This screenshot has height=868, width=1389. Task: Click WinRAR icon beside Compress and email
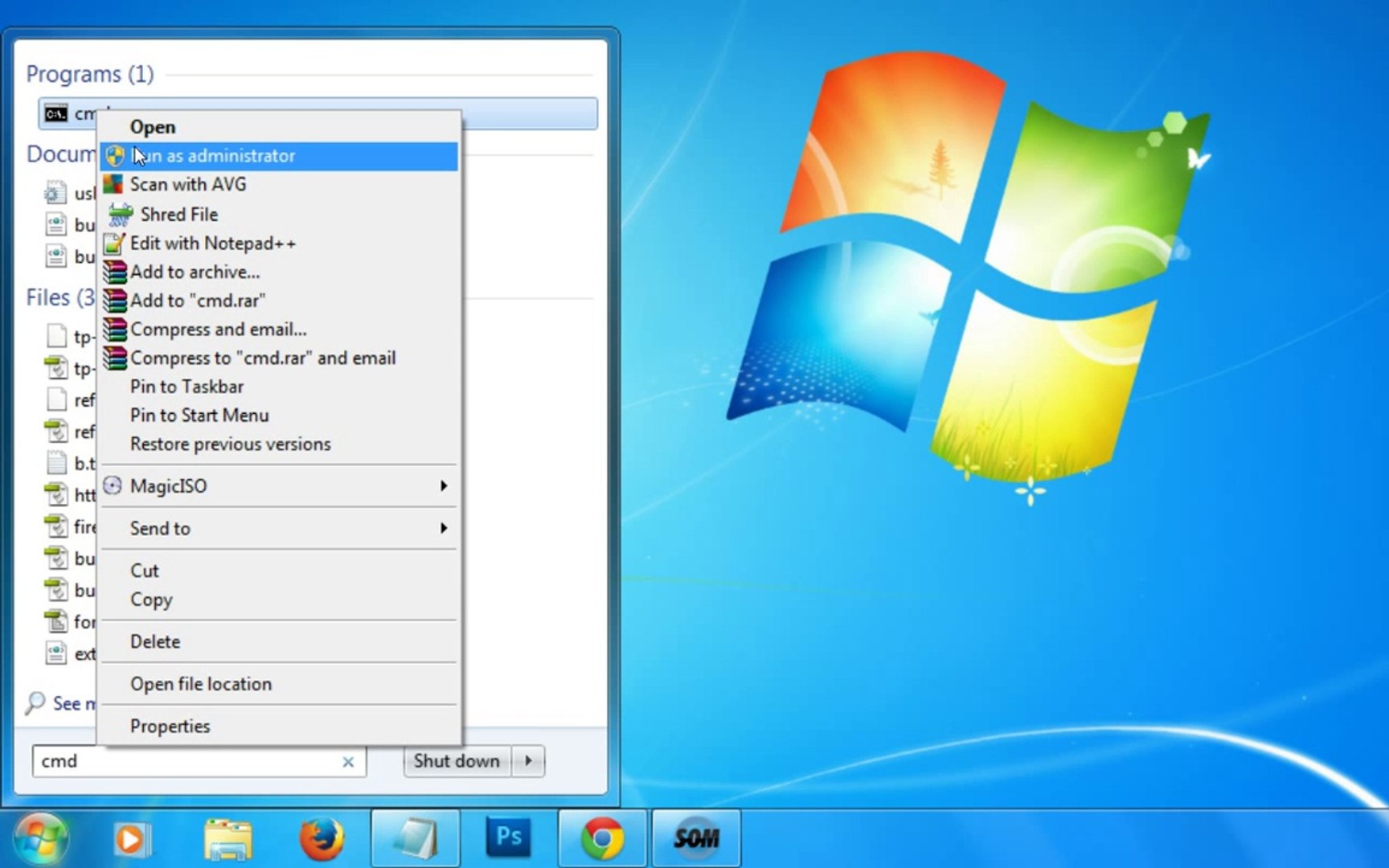click(115, 330)
